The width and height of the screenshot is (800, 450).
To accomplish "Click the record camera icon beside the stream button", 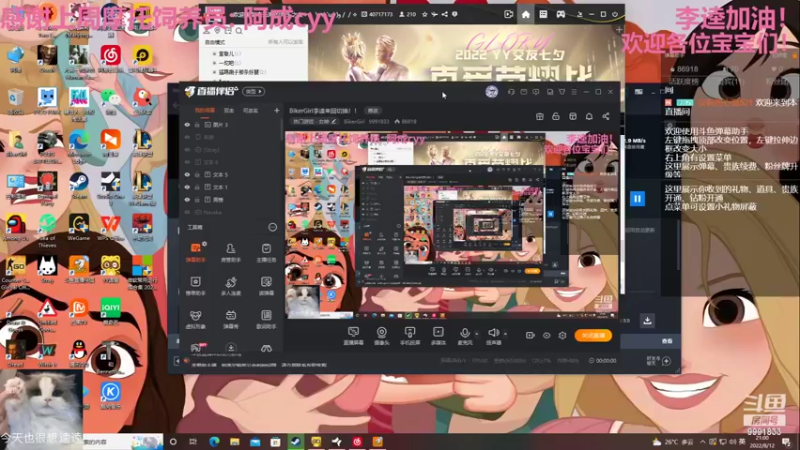I will tap(530, 335).
